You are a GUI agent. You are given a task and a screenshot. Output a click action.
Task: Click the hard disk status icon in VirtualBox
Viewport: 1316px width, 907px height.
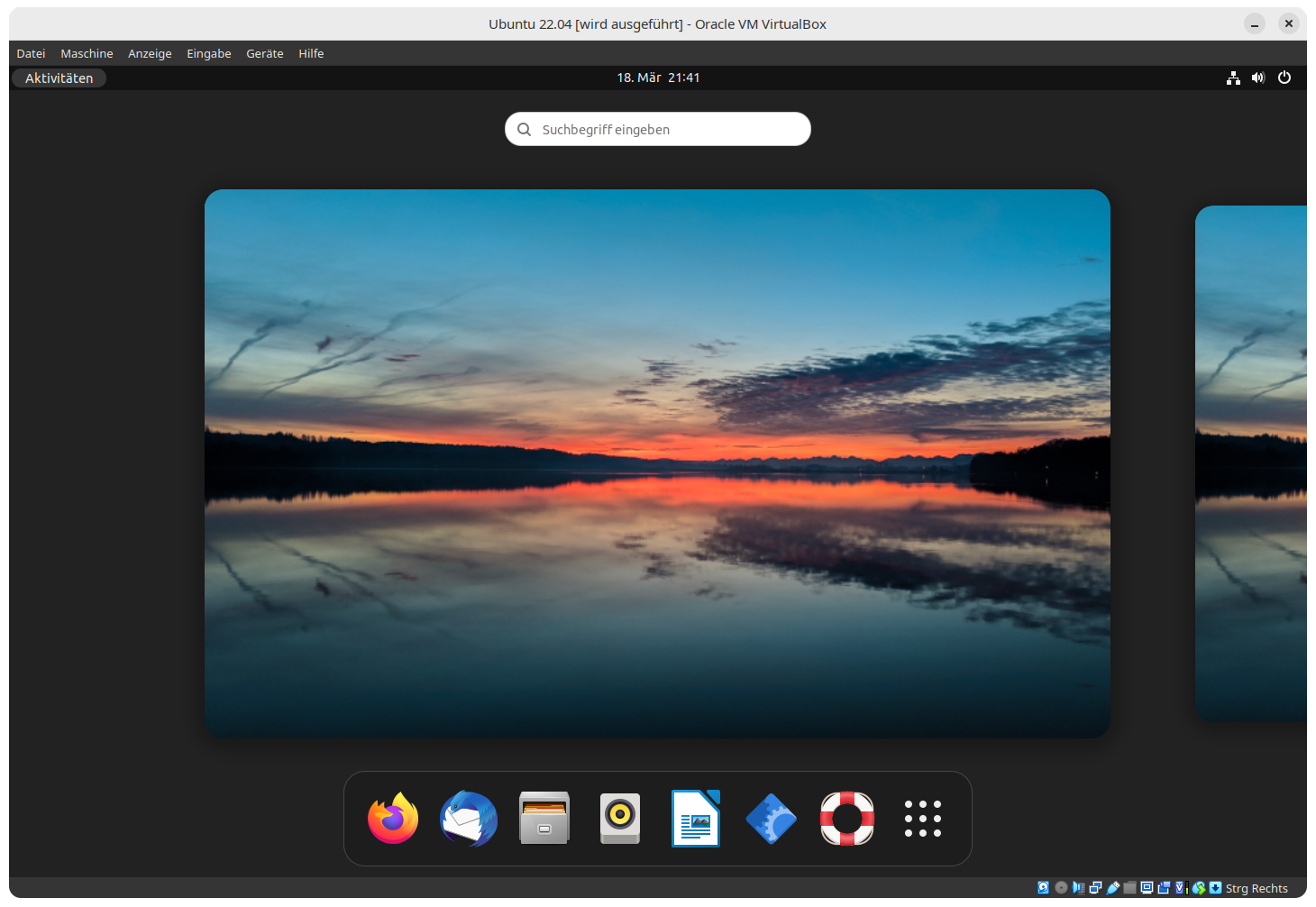1043,888
